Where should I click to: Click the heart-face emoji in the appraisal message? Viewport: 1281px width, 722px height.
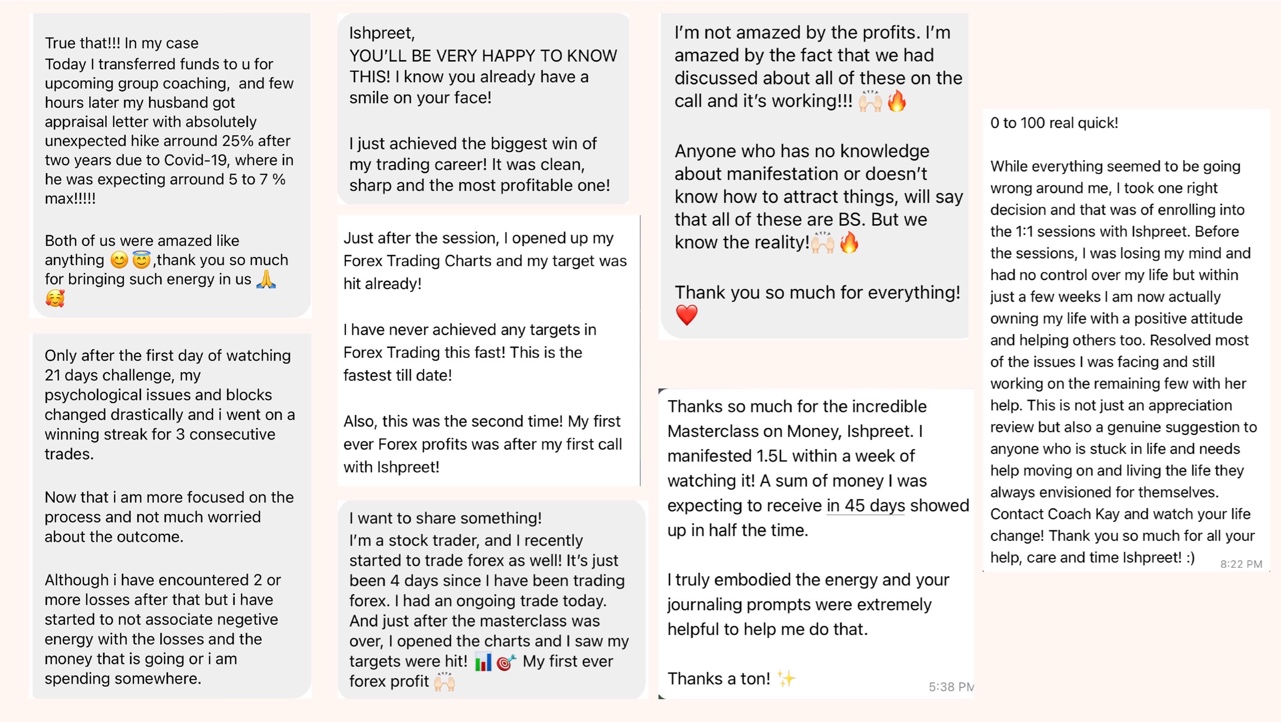point(55,299)
